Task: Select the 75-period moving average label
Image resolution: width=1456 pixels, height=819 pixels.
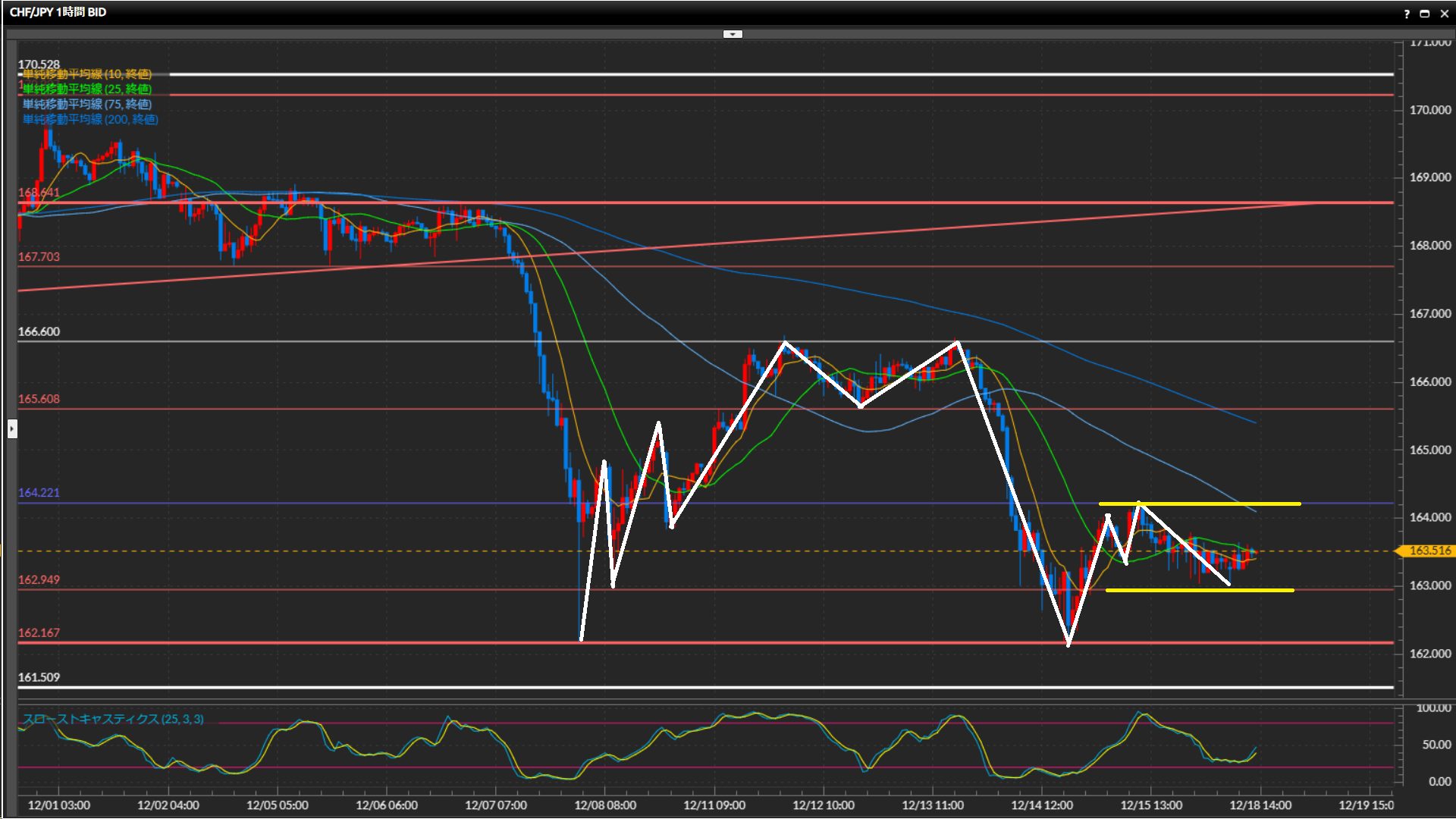Action: (86, 105)
